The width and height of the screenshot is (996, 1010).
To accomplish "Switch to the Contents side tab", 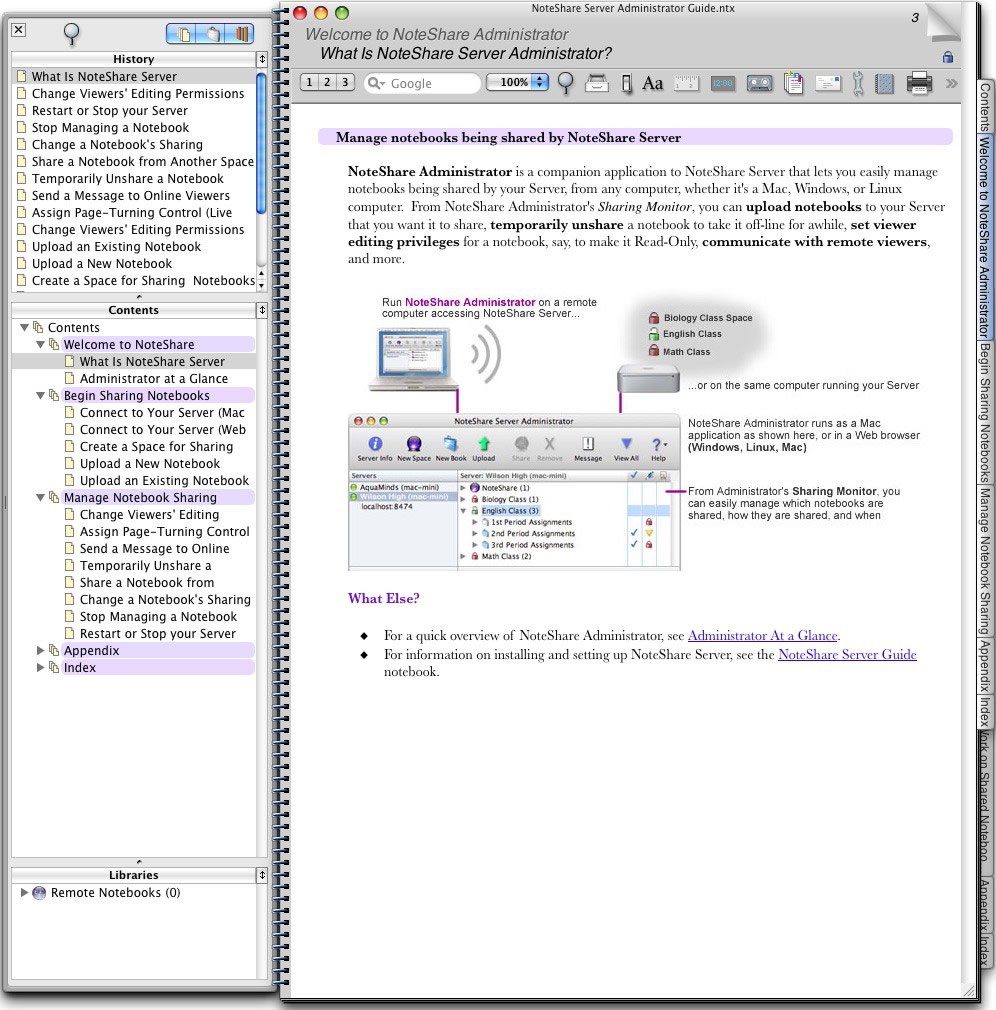I will click(x=984, y=107).
